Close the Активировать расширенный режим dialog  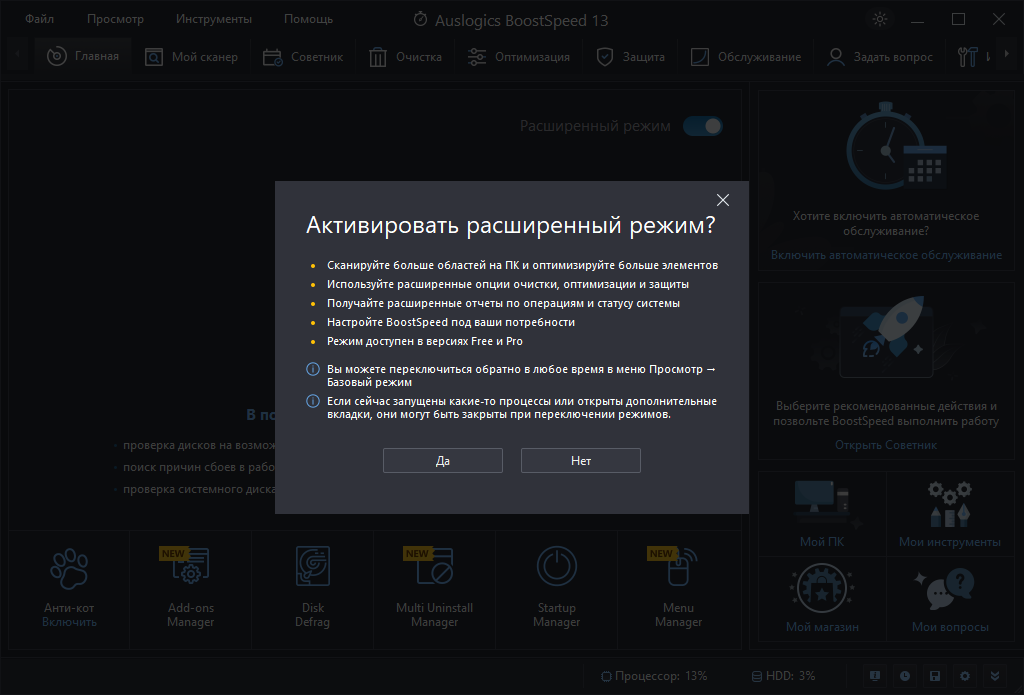pos(722,200)
